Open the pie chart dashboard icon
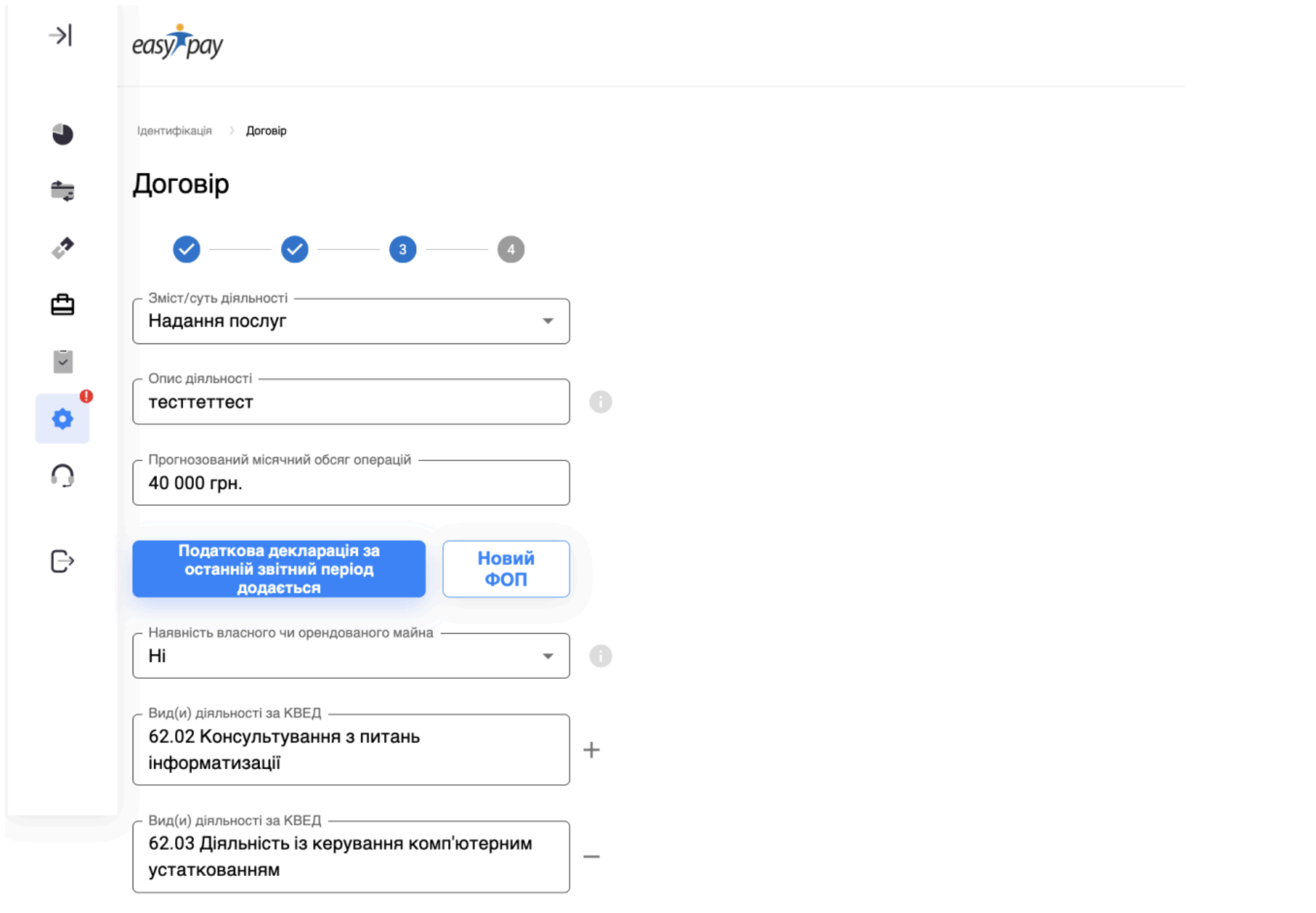The image size is (1316, 913). click(x=63, y=134)
